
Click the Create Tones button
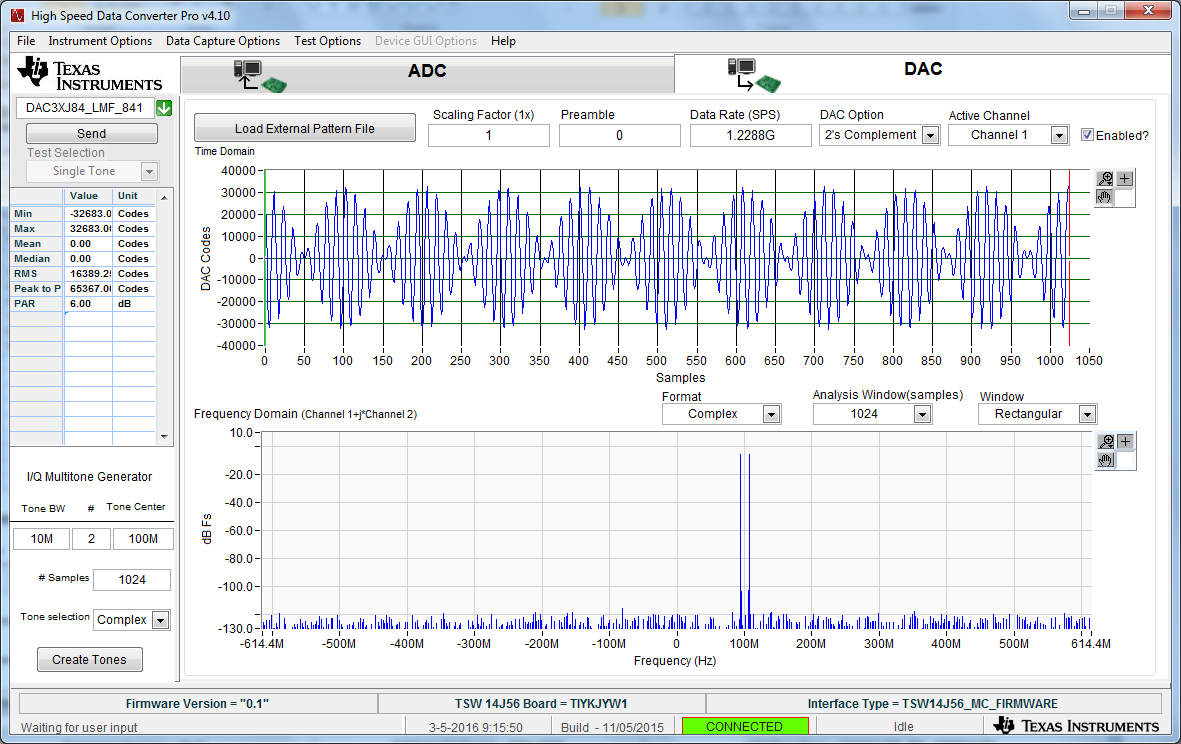pyautogui.click(x=90, y=660)
